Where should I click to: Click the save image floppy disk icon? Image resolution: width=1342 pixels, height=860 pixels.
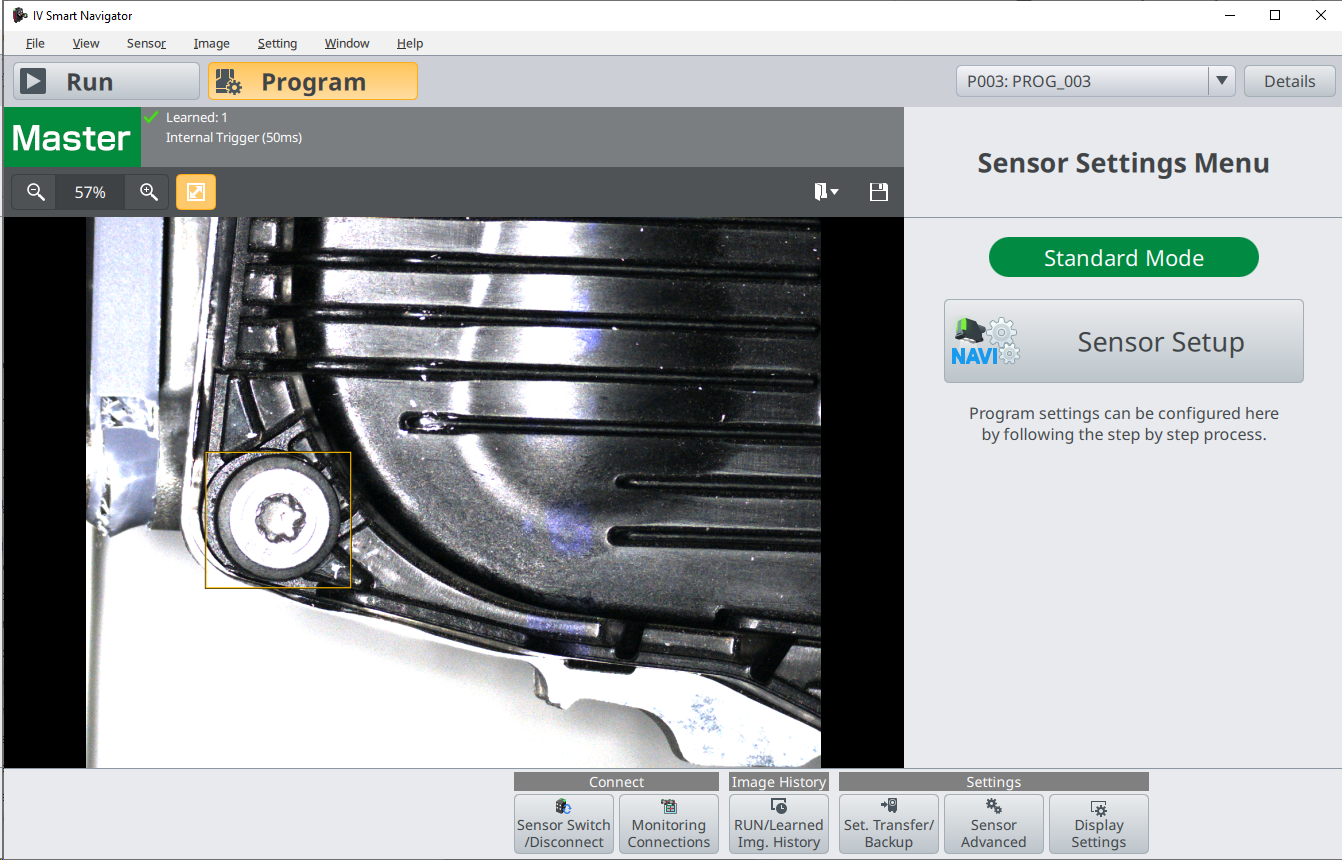point(879,192)
